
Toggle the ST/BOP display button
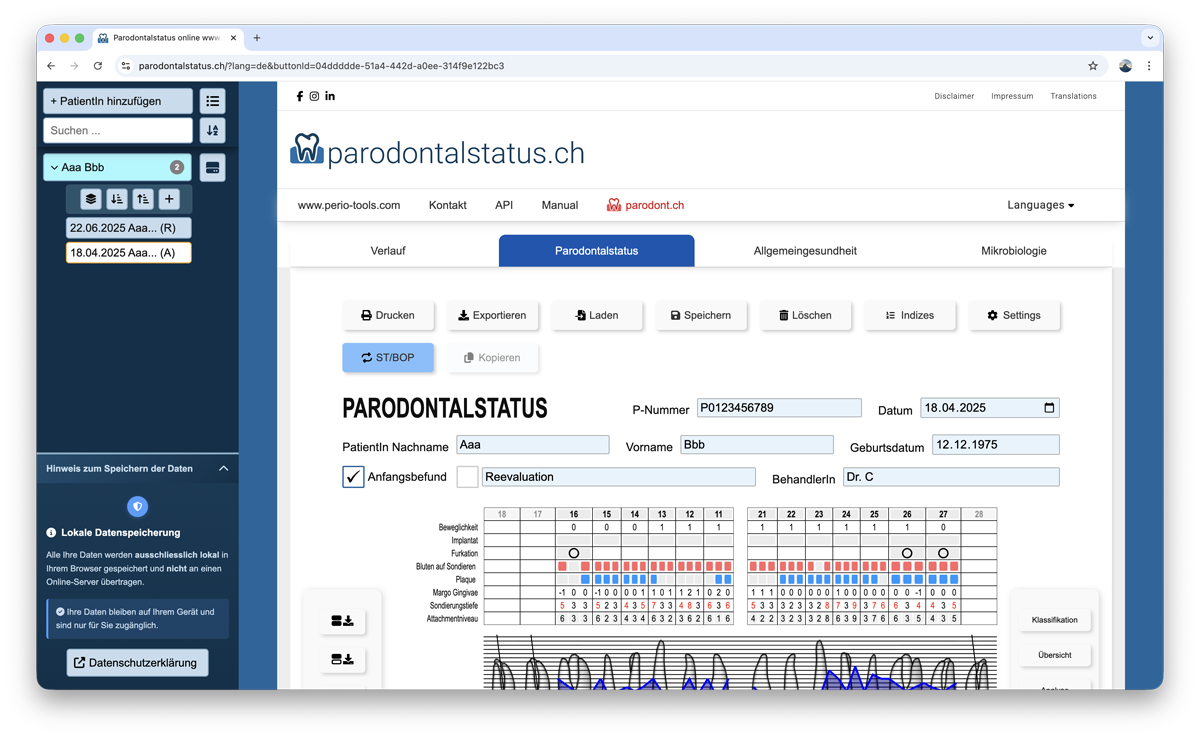point(388,357)
